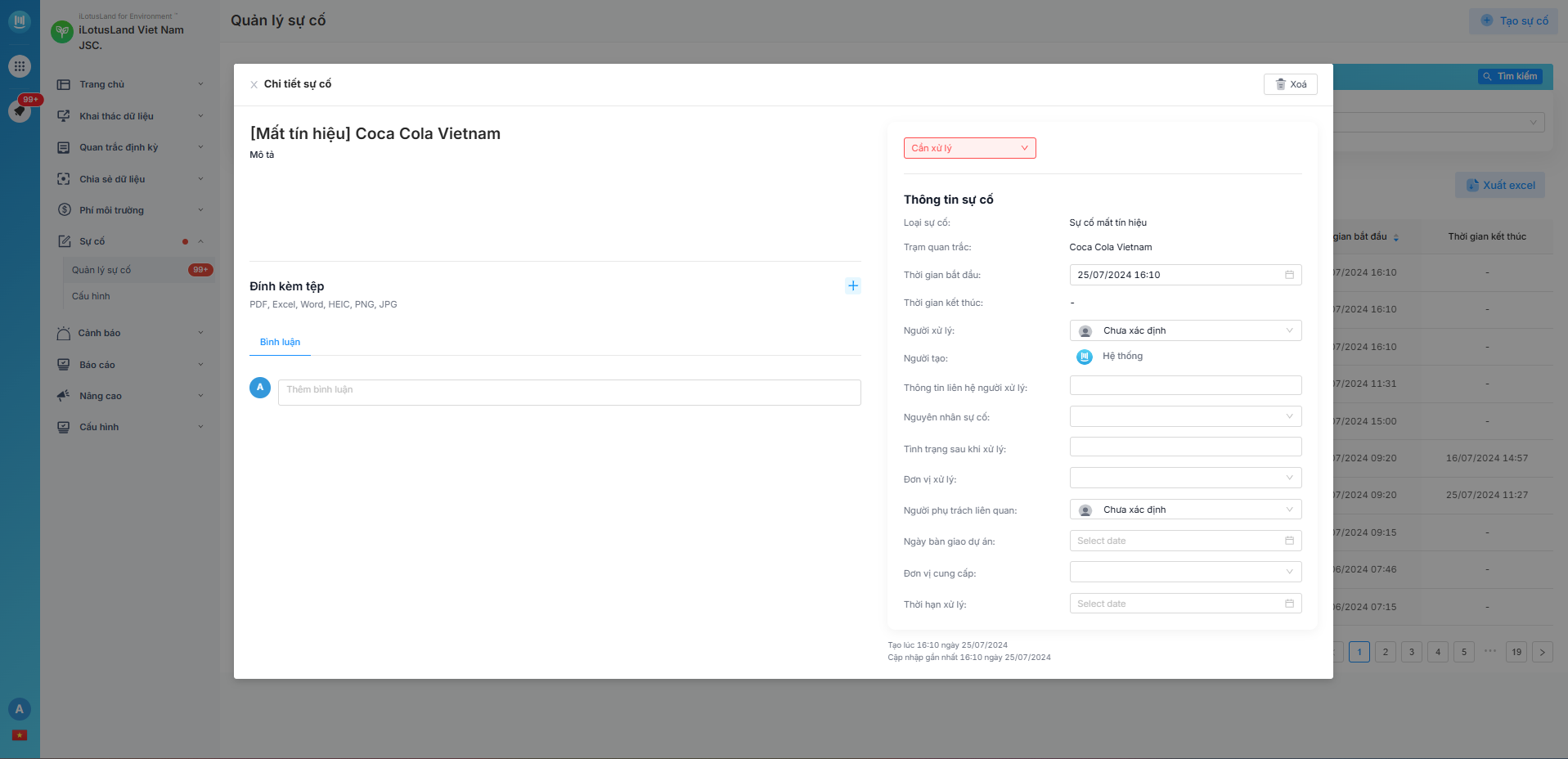Click the plus icon to attach file

(852, 285)
